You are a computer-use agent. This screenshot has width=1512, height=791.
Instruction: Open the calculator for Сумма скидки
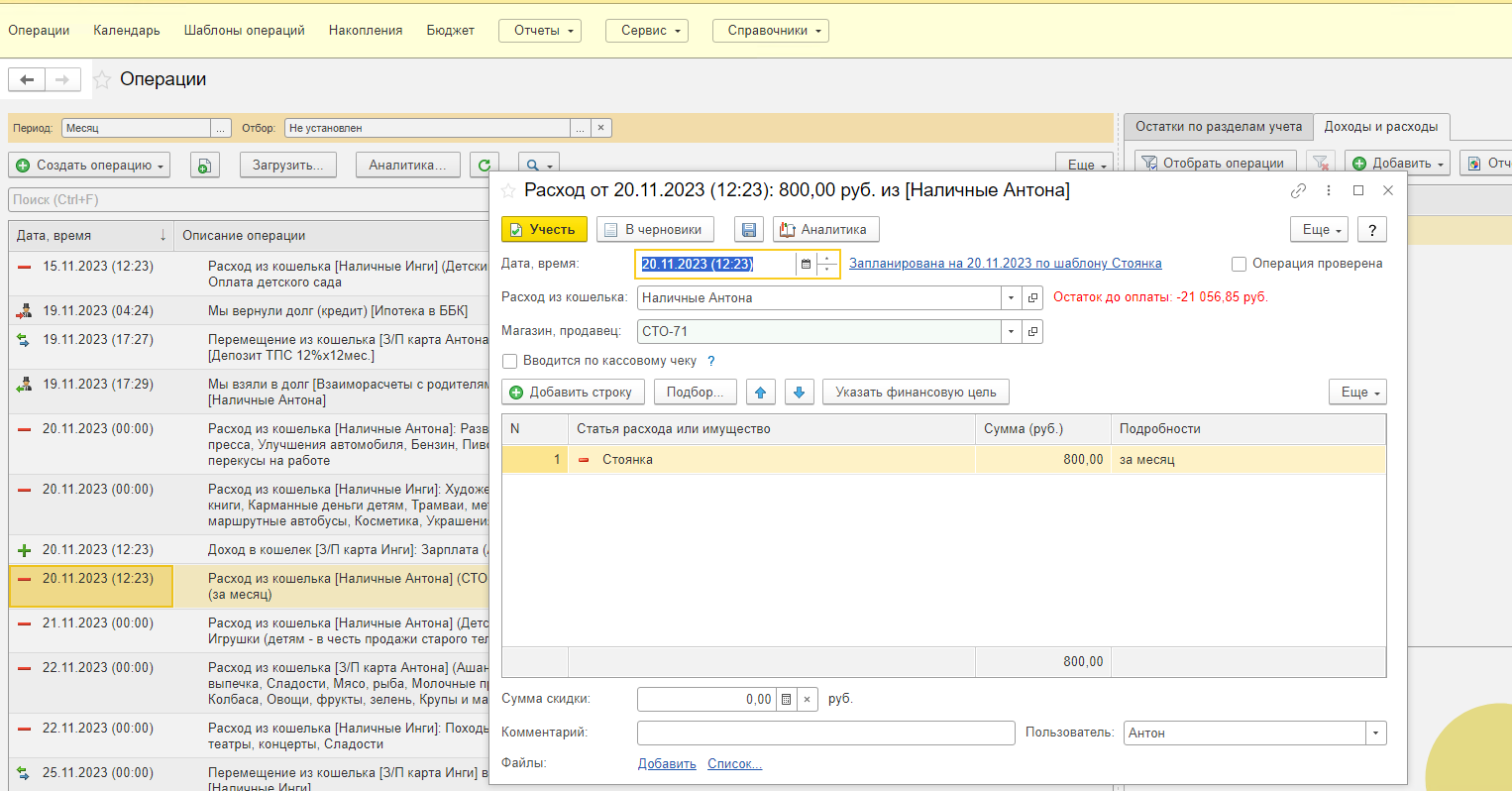[786, 700]
